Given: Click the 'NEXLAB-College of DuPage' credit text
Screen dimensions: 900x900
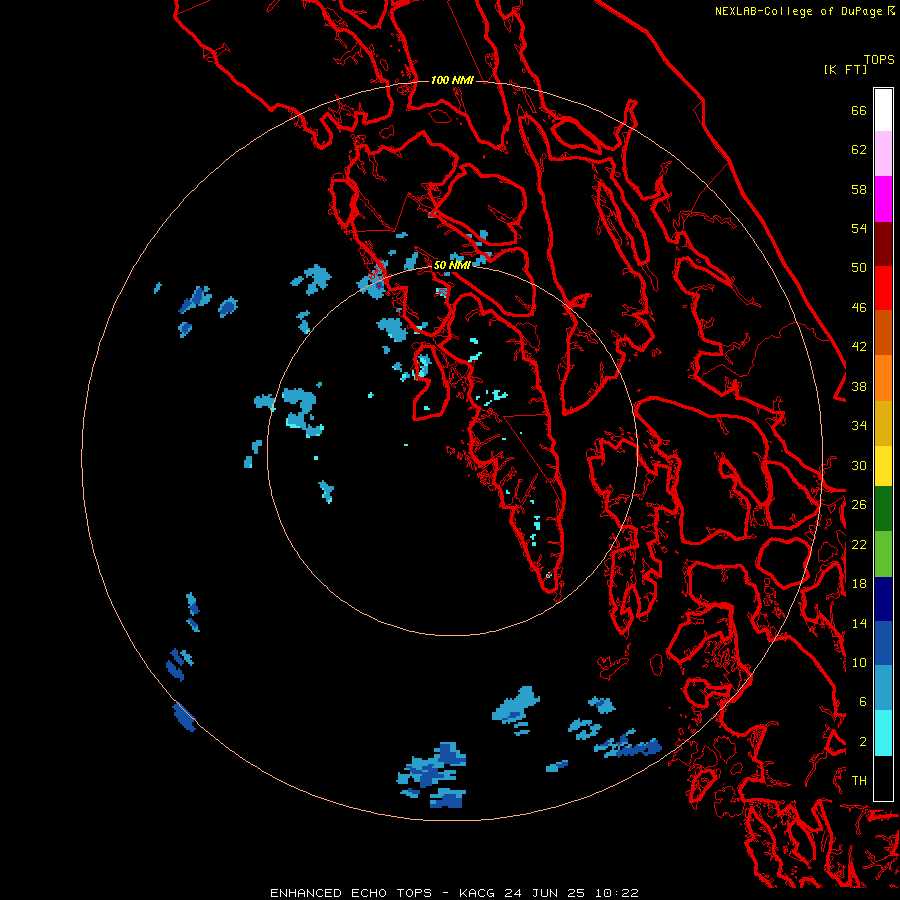Looking at the screenshot, I should [x=799, y=11].
